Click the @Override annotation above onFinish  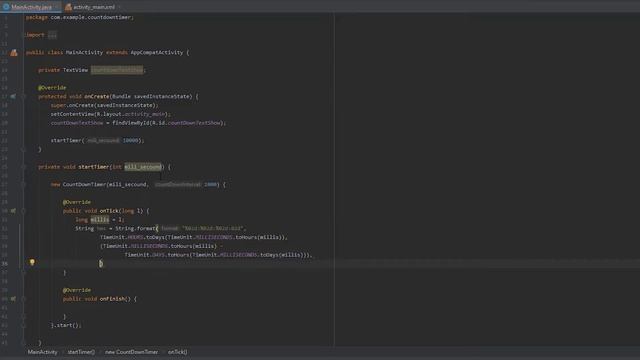(x=77, y=290)
